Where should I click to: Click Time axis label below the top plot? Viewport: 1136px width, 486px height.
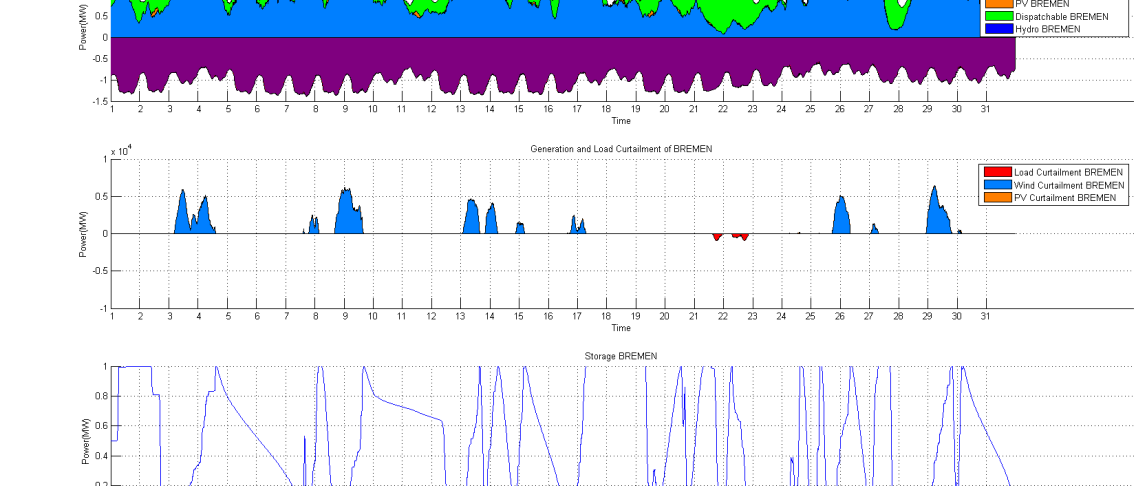[621, 121]
